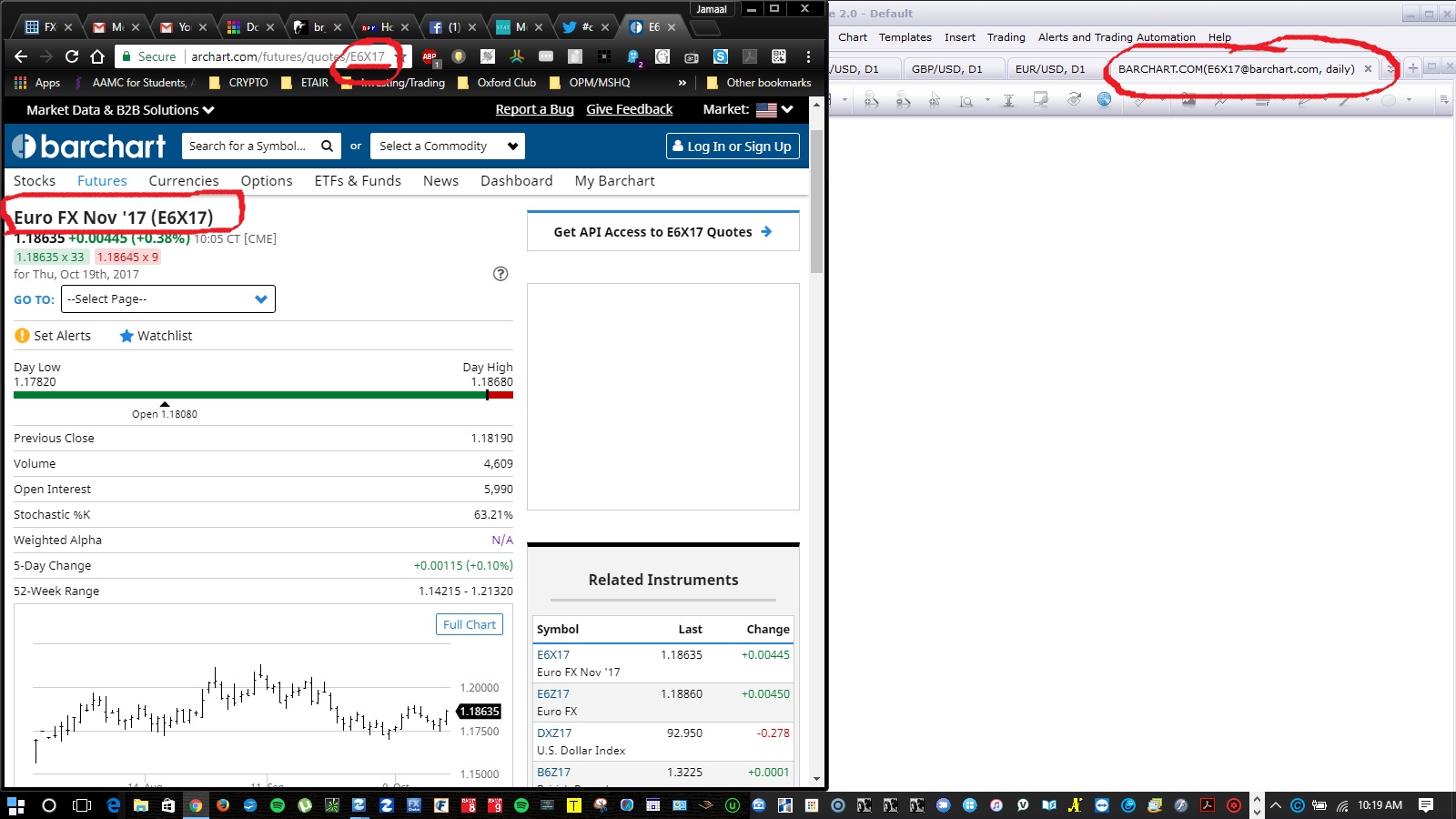Image resolution: width=1456 pixels, height=819 pixels.
Task: Expand chart tab list dropdown arrow
Action: point(1390,69)
